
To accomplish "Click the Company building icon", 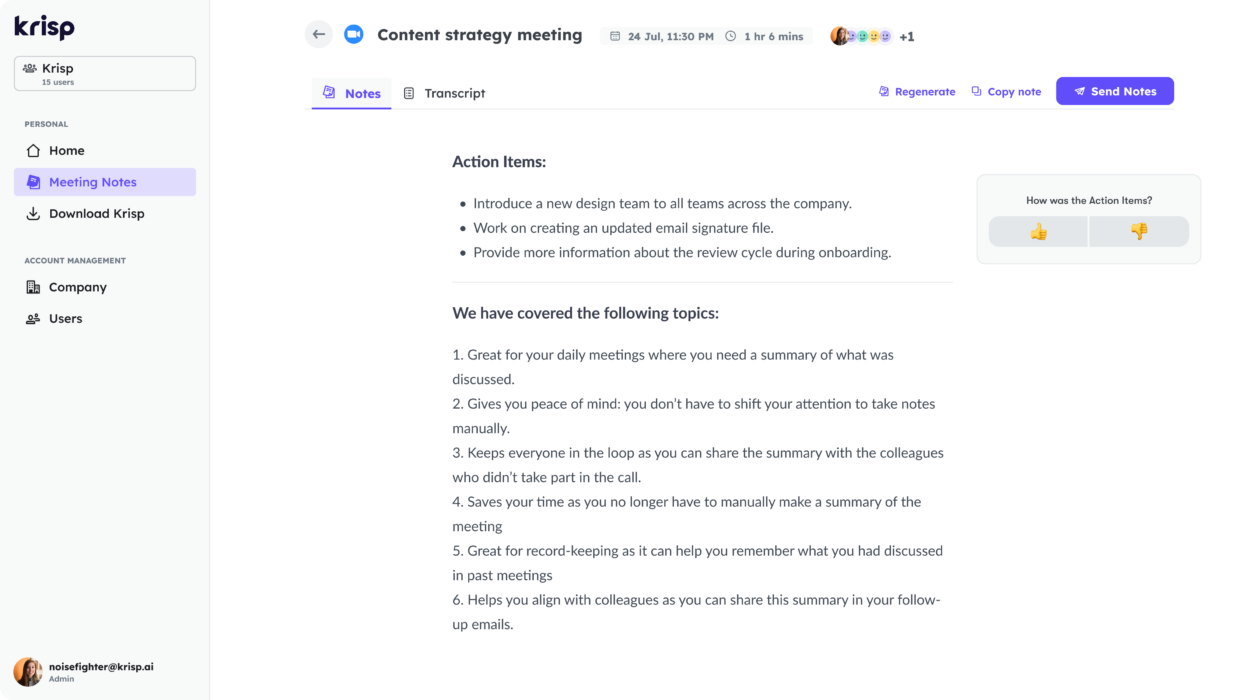I will pyautogui.click(x=33, y=287).
